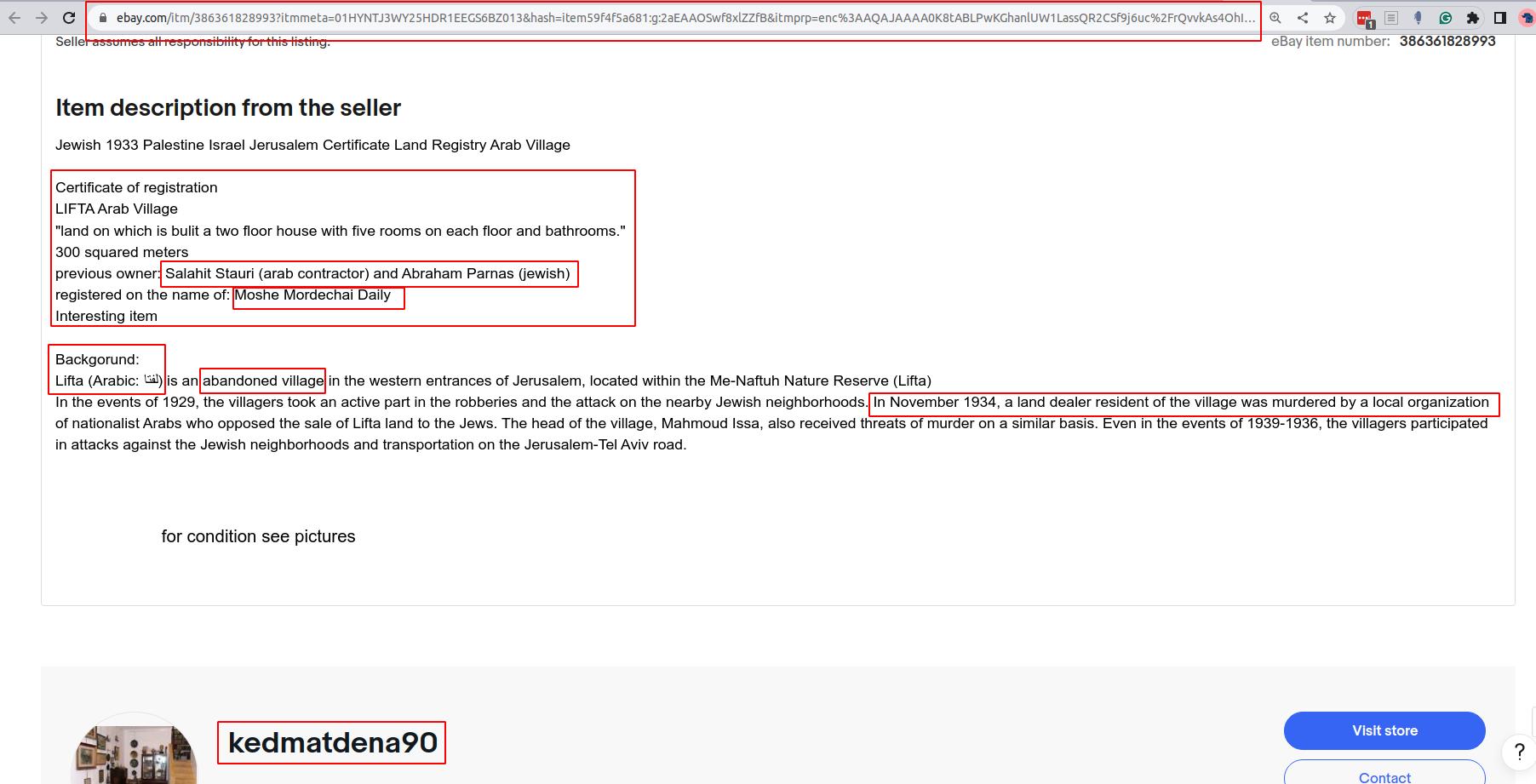Reload the eBay listing page
The width and height of the screenshot is (1536, 784).
coord(69,18)
